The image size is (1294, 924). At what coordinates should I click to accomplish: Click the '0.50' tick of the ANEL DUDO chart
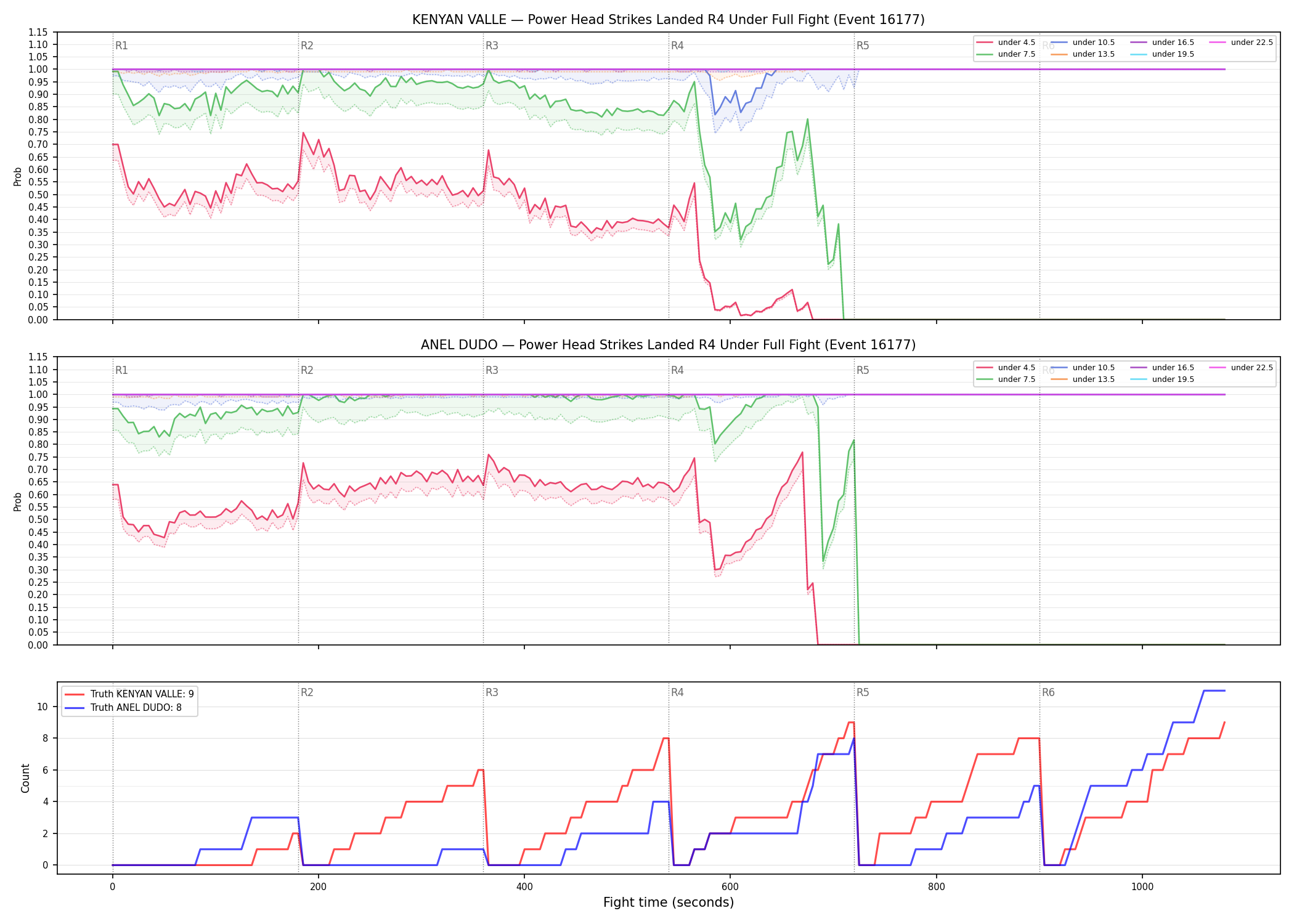coord(38,520)
